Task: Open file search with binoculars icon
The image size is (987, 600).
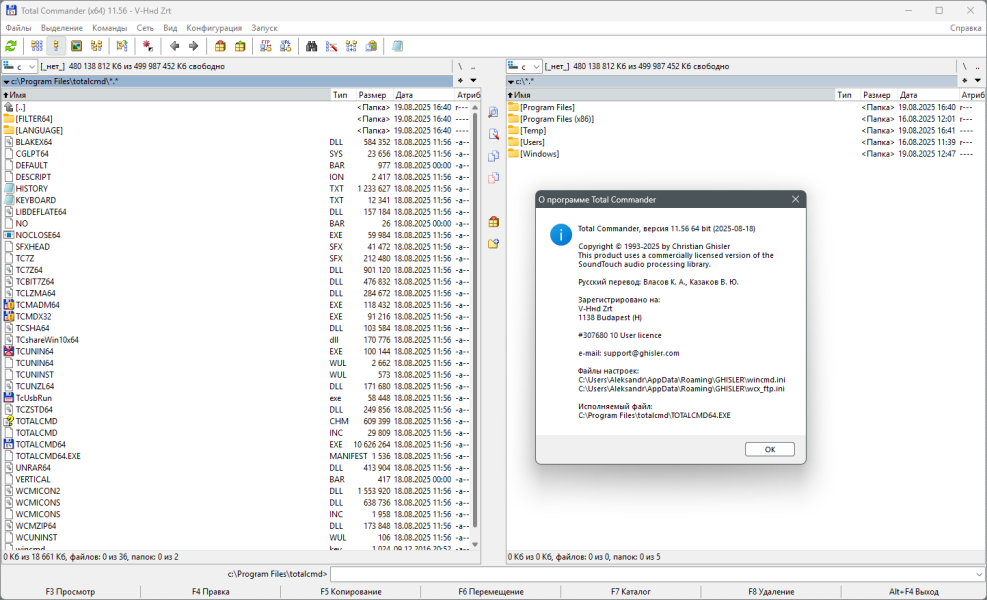Action: [312, 46]
